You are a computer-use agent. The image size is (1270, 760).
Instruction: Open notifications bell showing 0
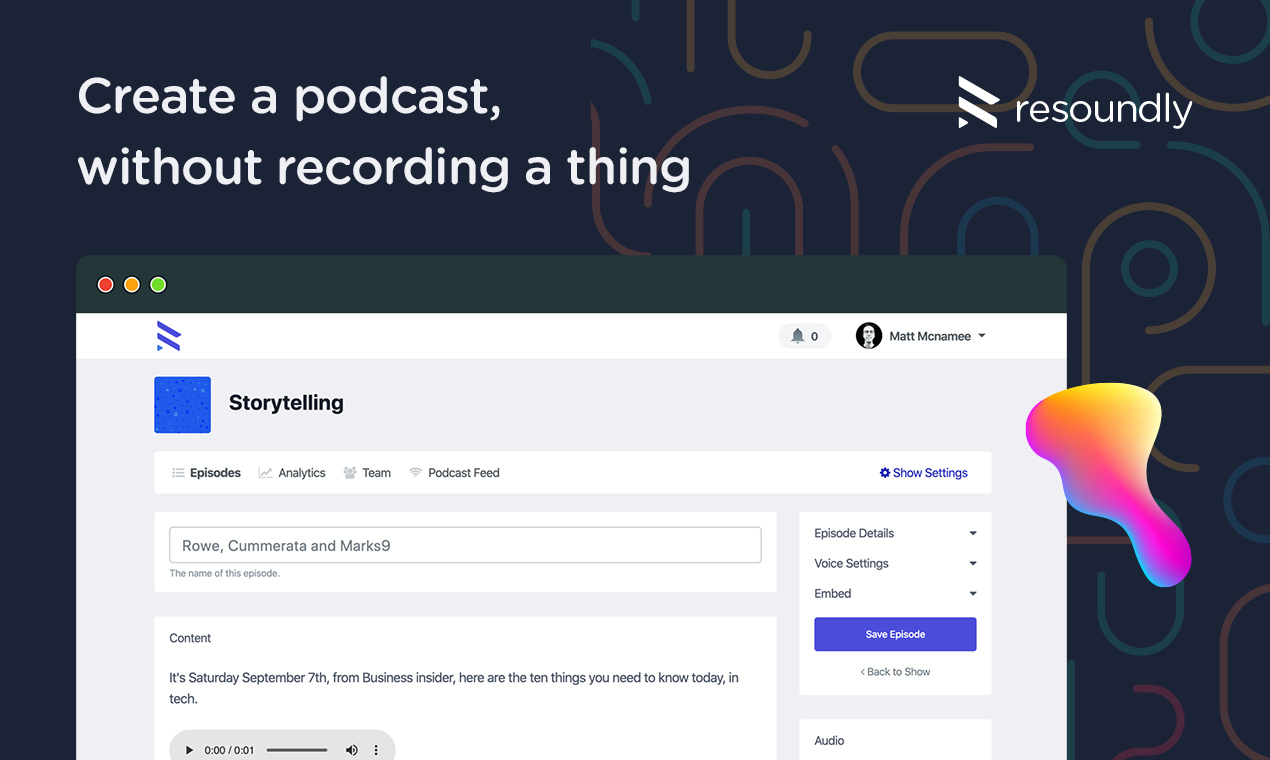click(x=805, y=336)
